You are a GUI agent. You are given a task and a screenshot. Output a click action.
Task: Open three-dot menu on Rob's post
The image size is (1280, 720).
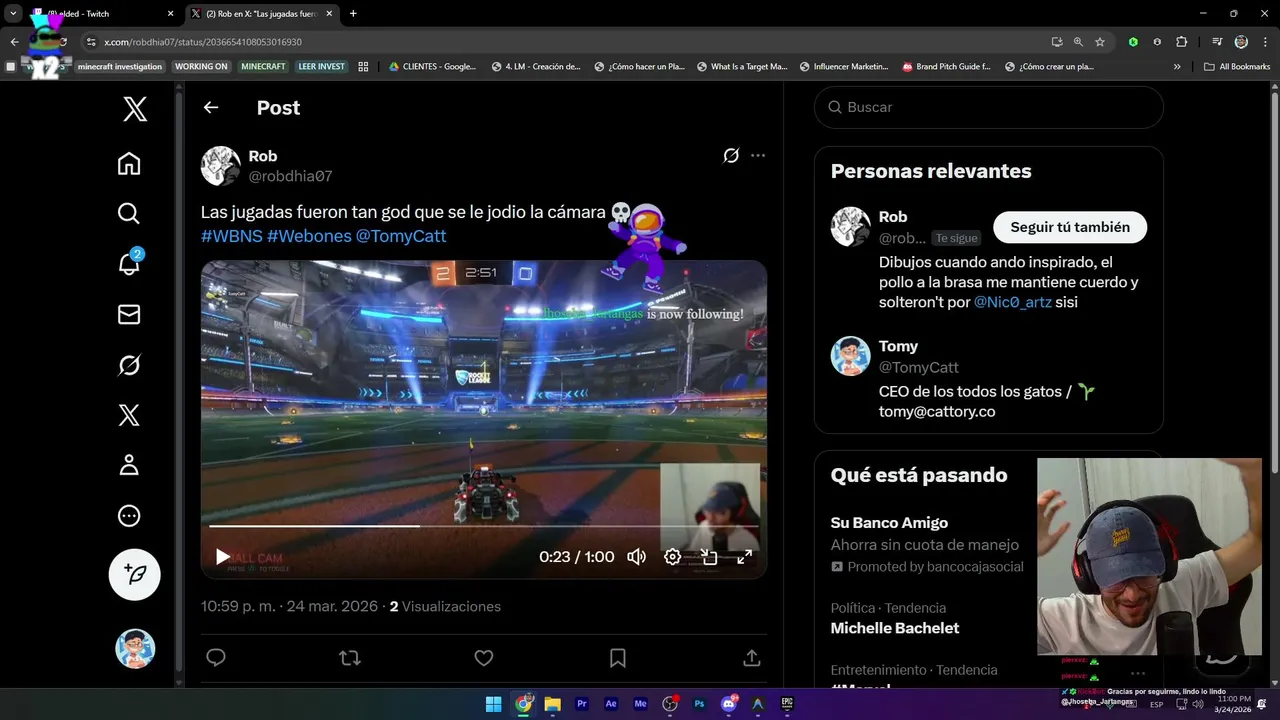(x=758, y=155)
